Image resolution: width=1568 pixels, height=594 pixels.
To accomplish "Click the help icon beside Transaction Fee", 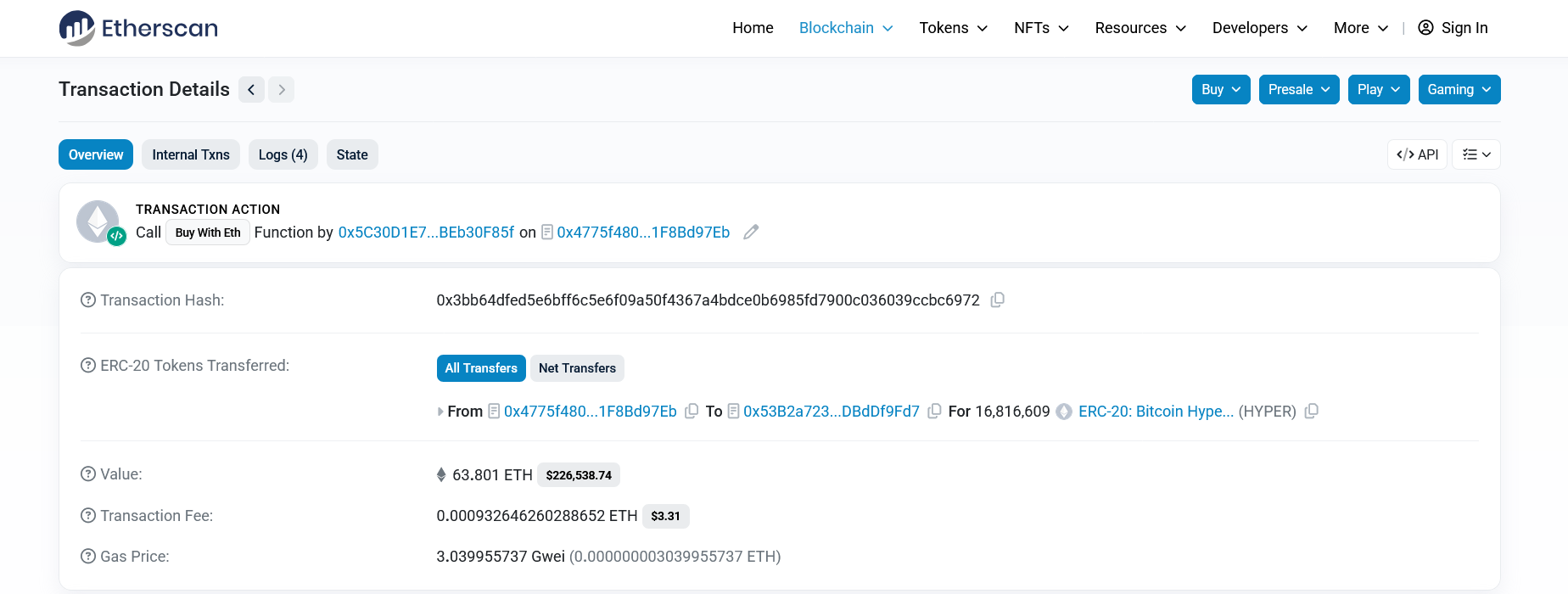I will pyautogui.click(x=88, y=516).
